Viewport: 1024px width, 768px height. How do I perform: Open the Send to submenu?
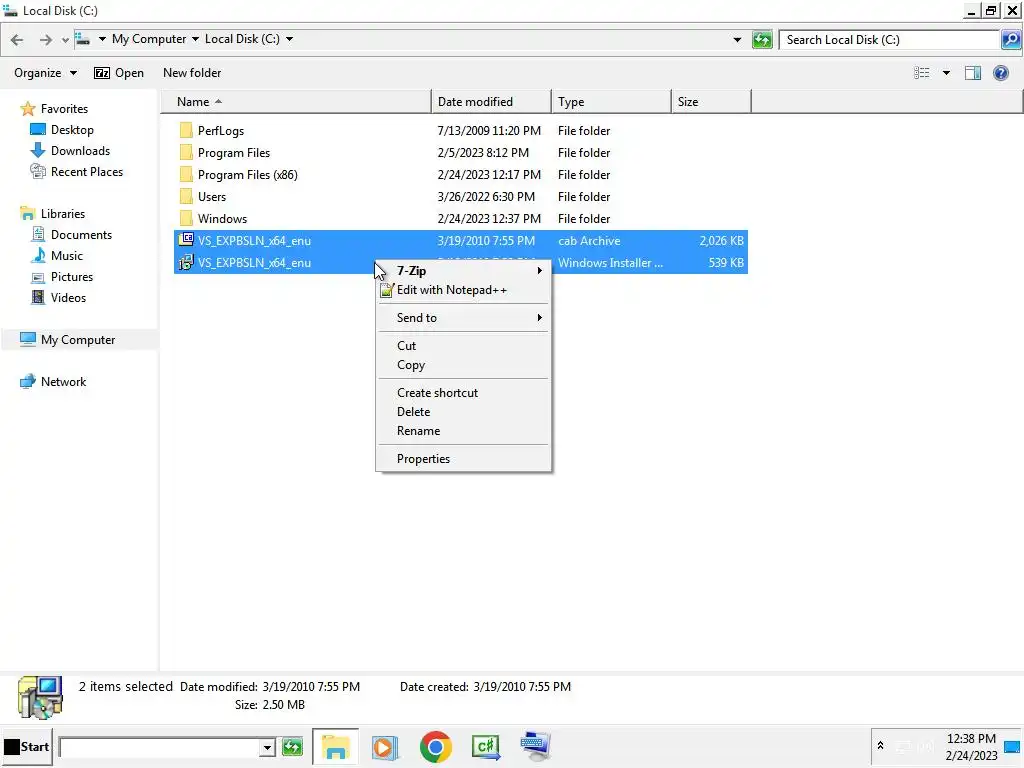coord(464,318)
